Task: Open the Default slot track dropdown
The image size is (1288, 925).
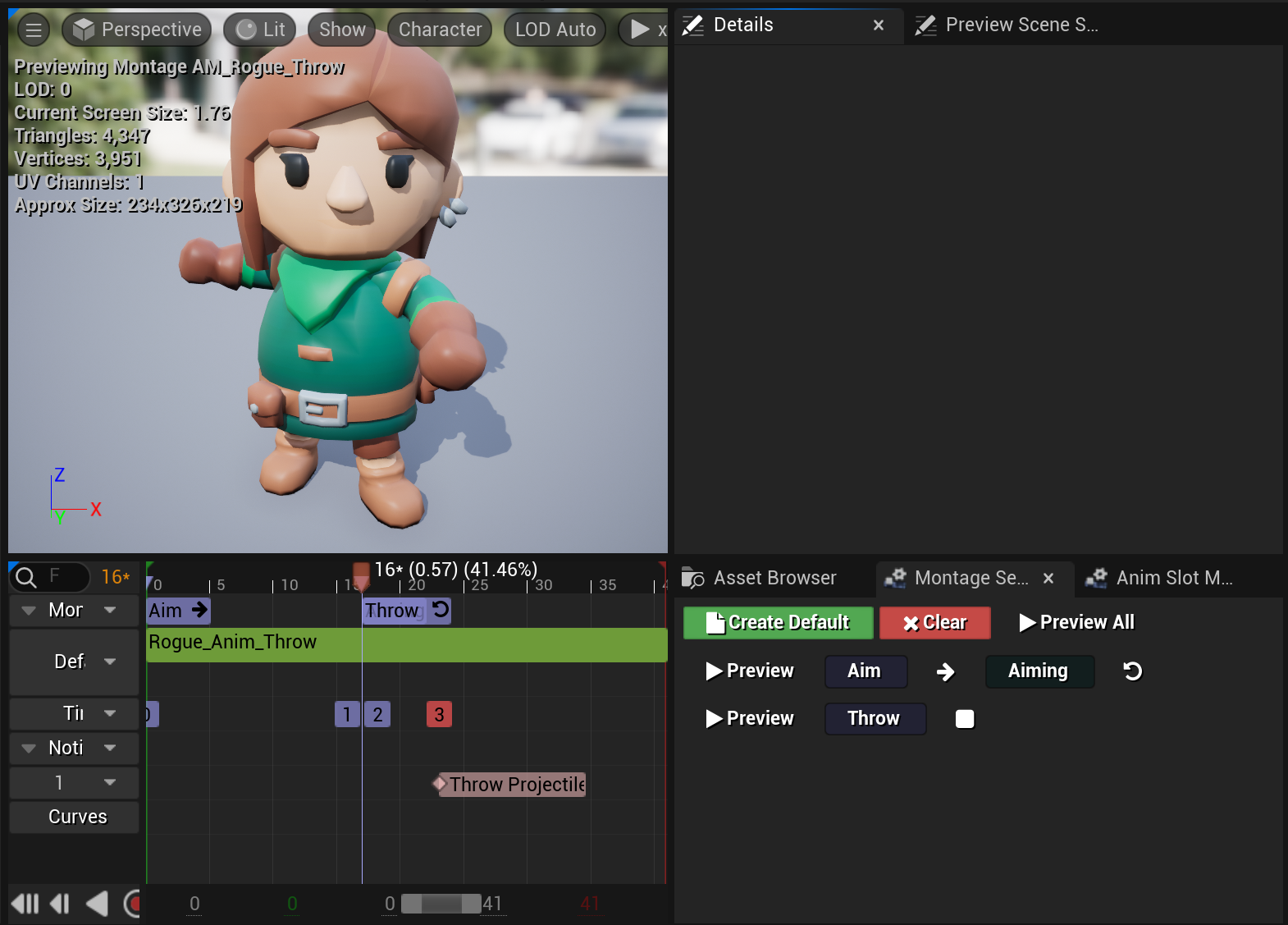Action: point(110,662)
